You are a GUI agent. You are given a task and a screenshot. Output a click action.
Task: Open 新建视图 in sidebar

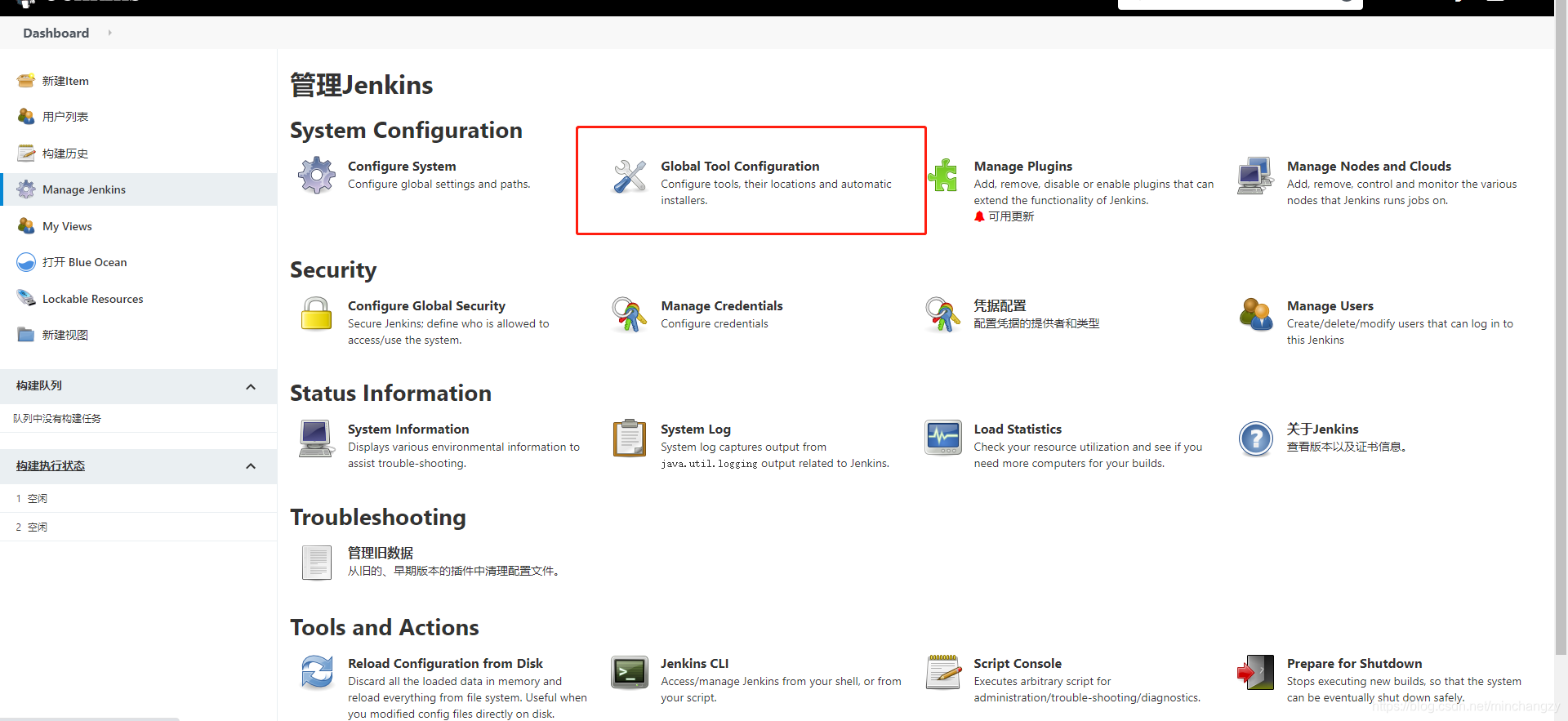(65, 335)
